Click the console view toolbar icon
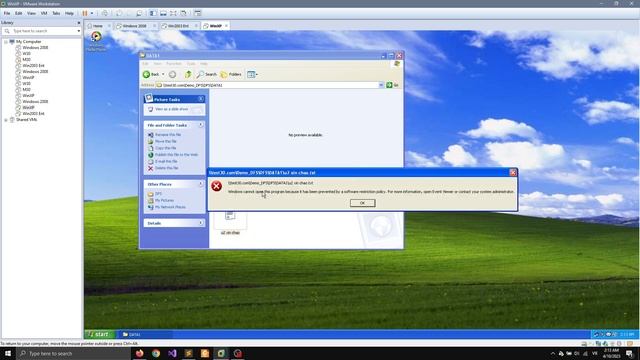This screenshot has width=640, height=360. click(198, 13)
